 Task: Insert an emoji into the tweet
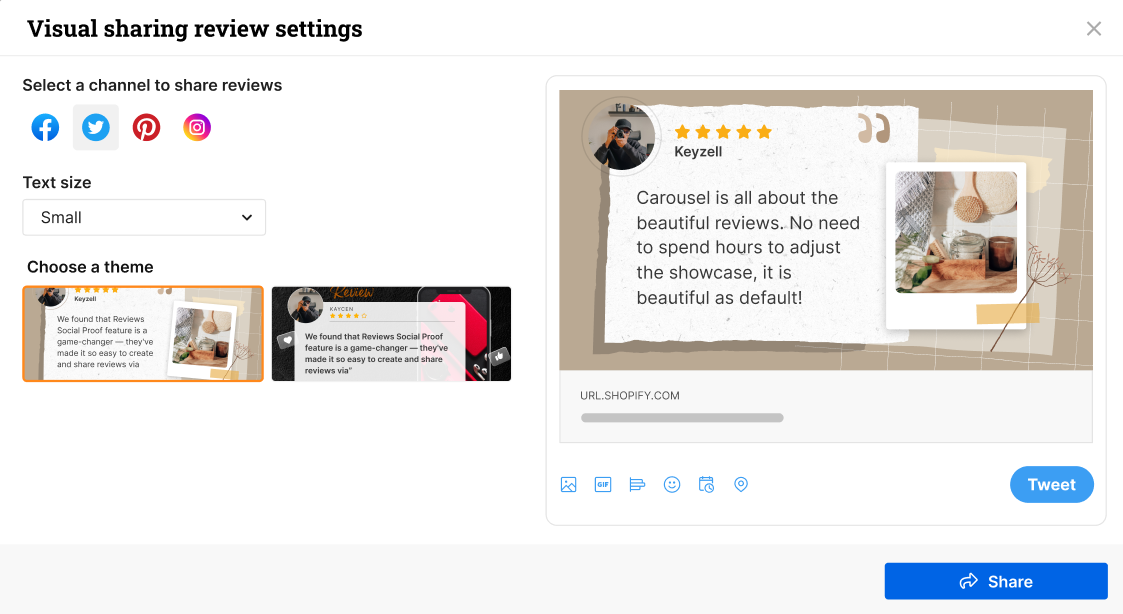[671, 484]
